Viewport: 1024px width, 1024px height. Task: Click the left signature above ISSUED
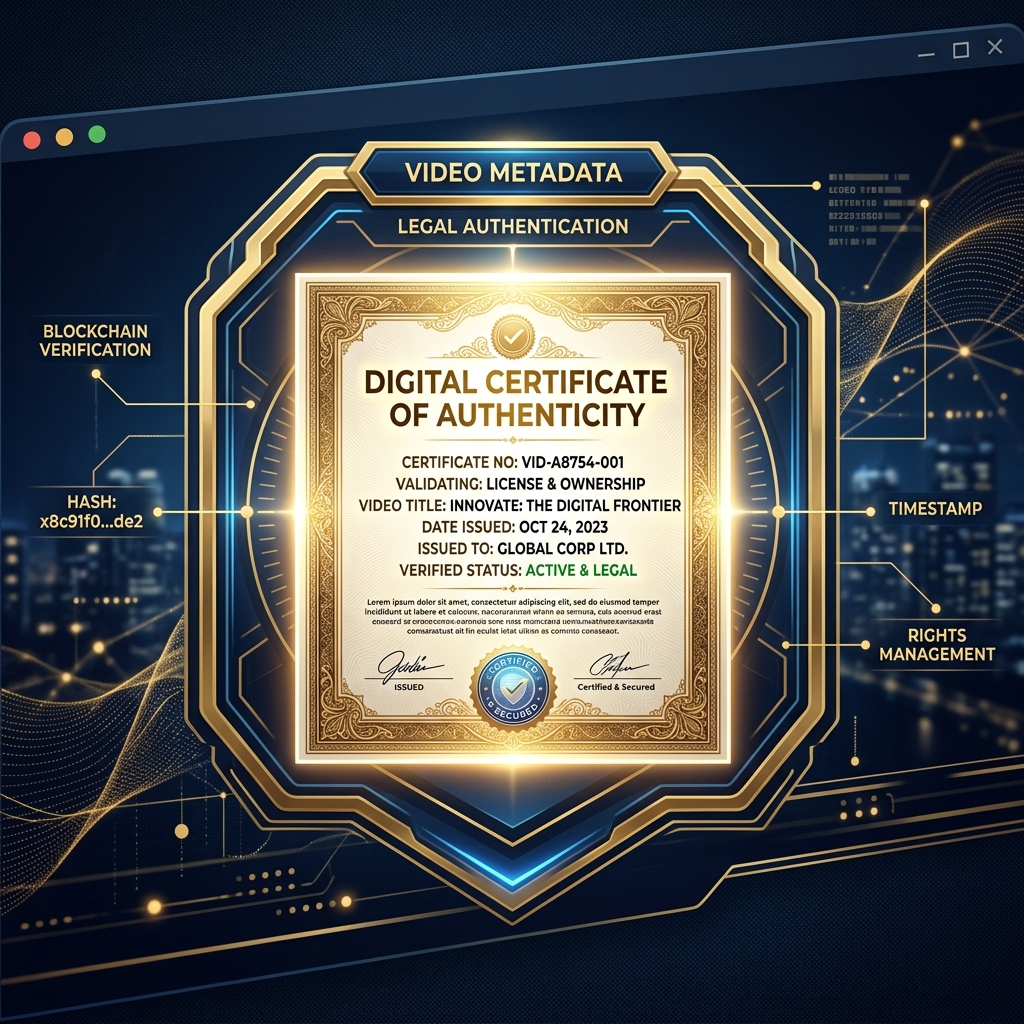(x=409, y=665)
